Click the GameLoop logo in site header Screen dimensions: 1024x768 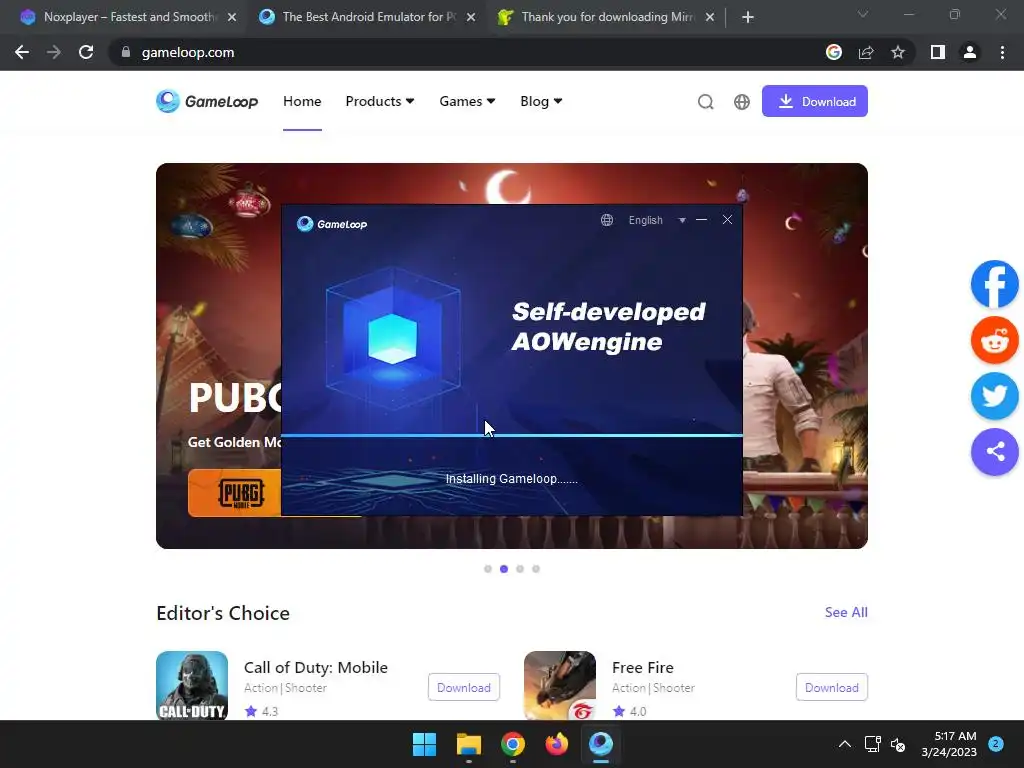[x=207, y=101]
